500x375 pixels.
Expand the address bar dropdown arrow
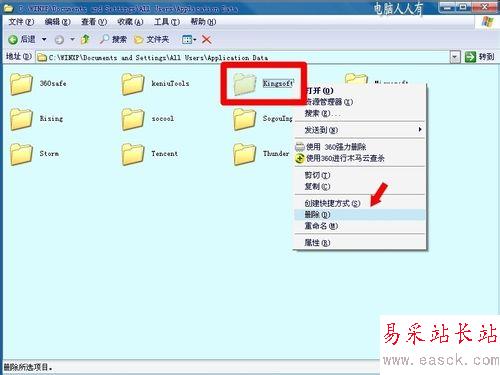pyautogui.click(x=455, y=57)
